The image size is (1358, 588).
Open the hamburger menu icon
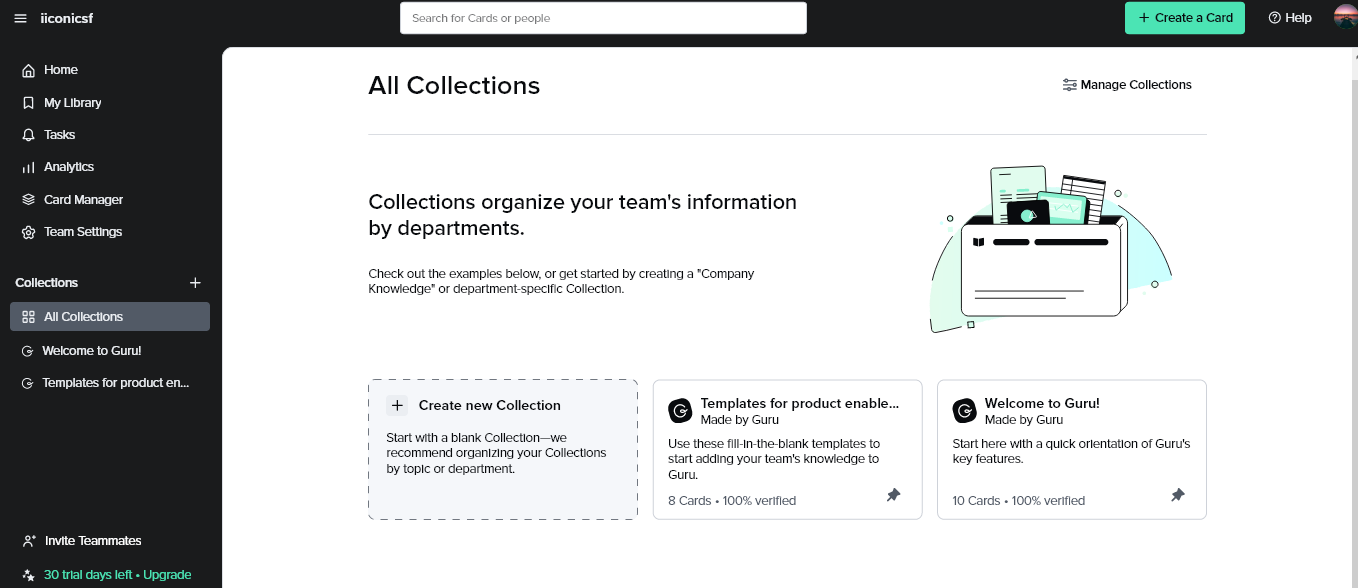click(x=20, y=18)
